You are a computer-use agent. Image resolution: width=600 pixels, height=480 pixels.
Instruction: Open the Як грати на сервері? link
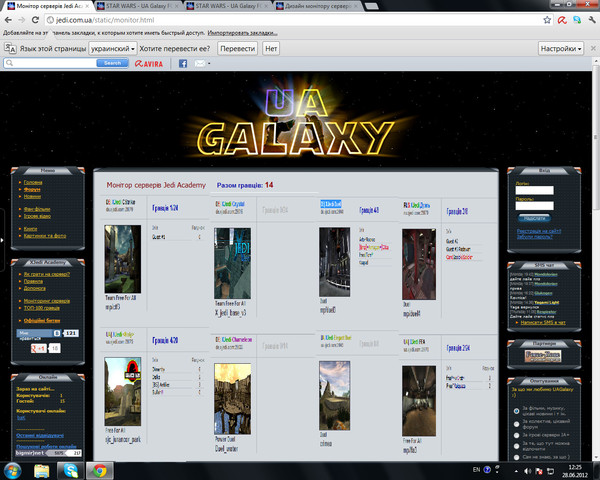47,274
